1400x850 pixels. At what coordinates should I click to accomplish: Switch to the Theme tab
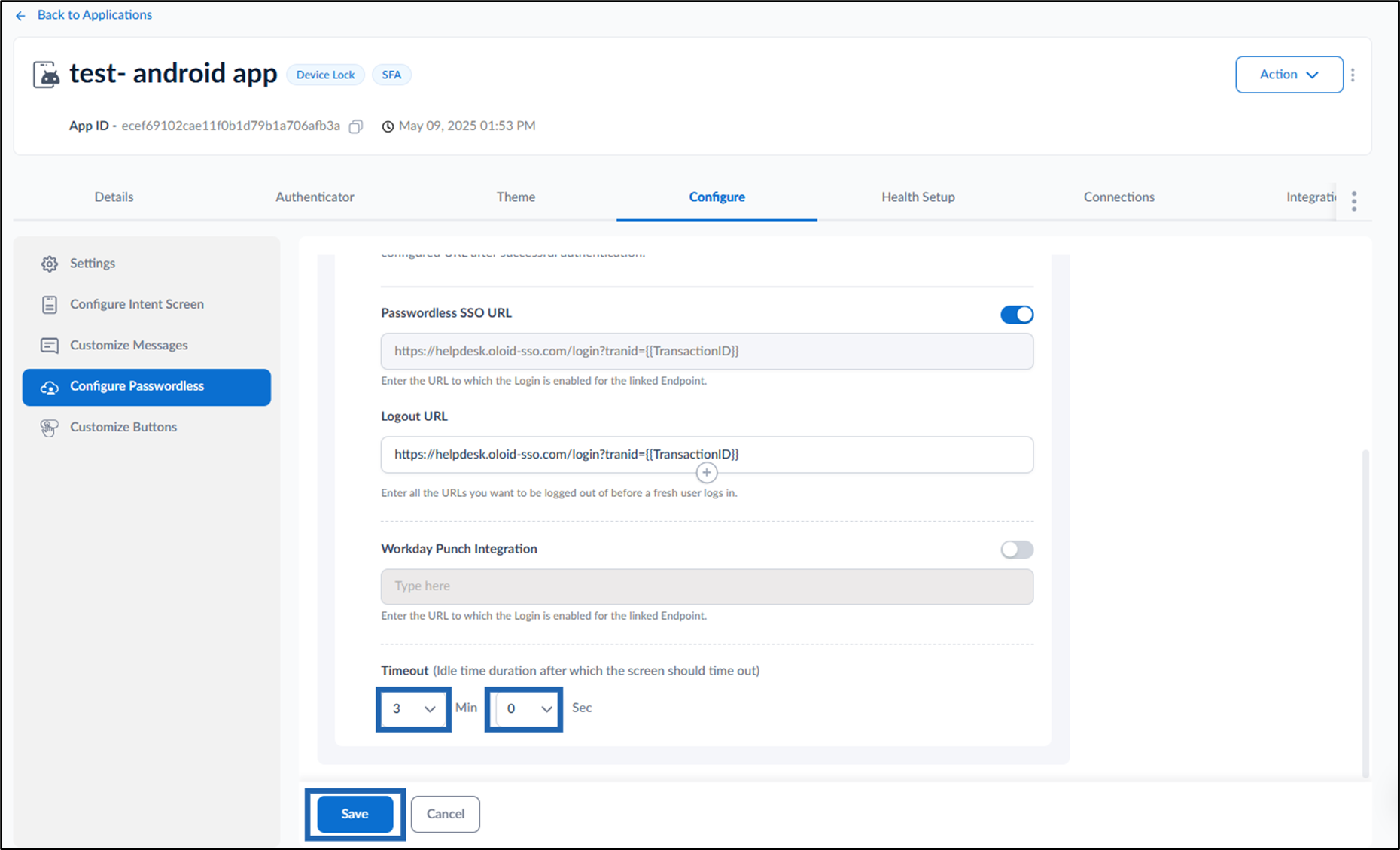(x=516, y=197)
